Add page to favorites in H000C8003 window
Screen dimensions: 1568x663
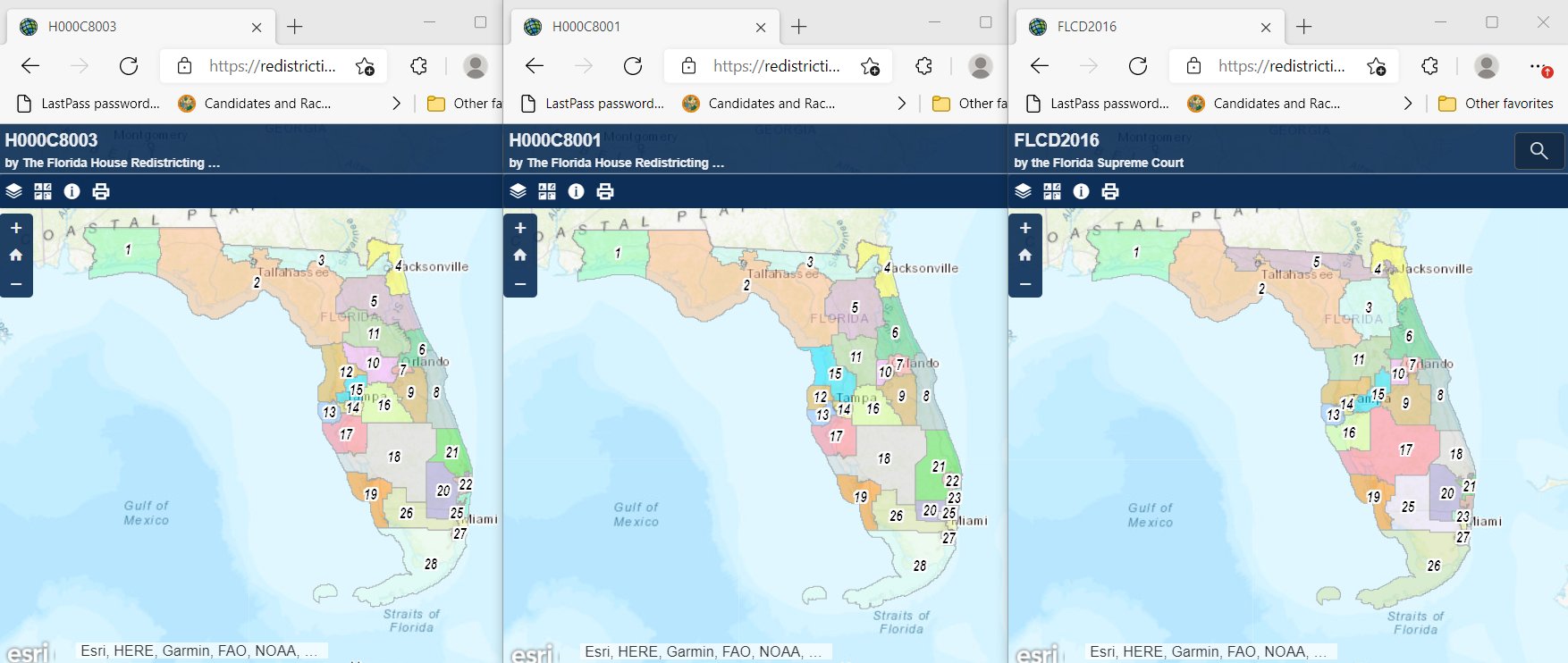click(x=365, y=66)
